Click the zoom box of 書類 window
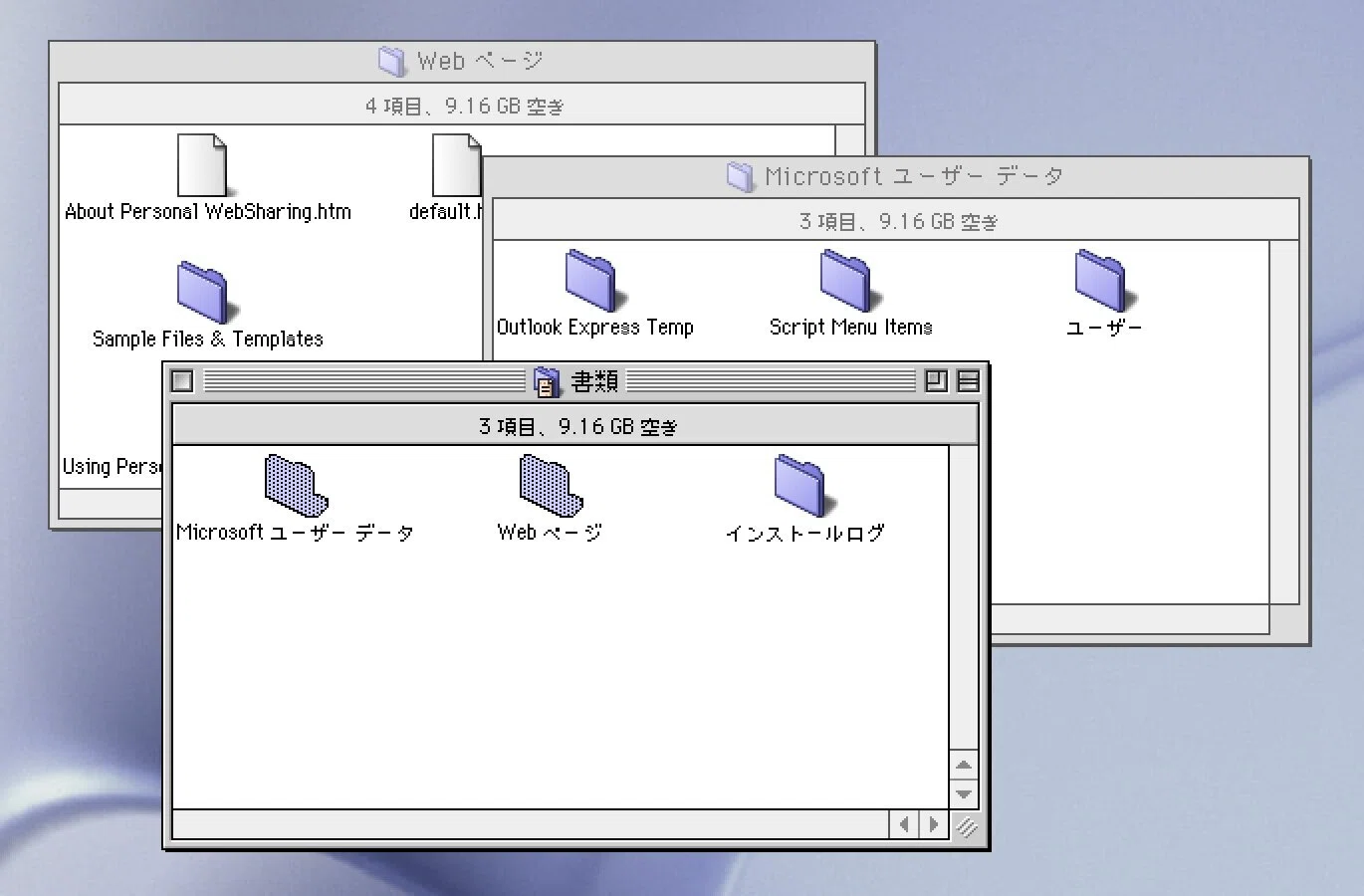This screenshot has width=1364, height=896. tap(936, 380)
